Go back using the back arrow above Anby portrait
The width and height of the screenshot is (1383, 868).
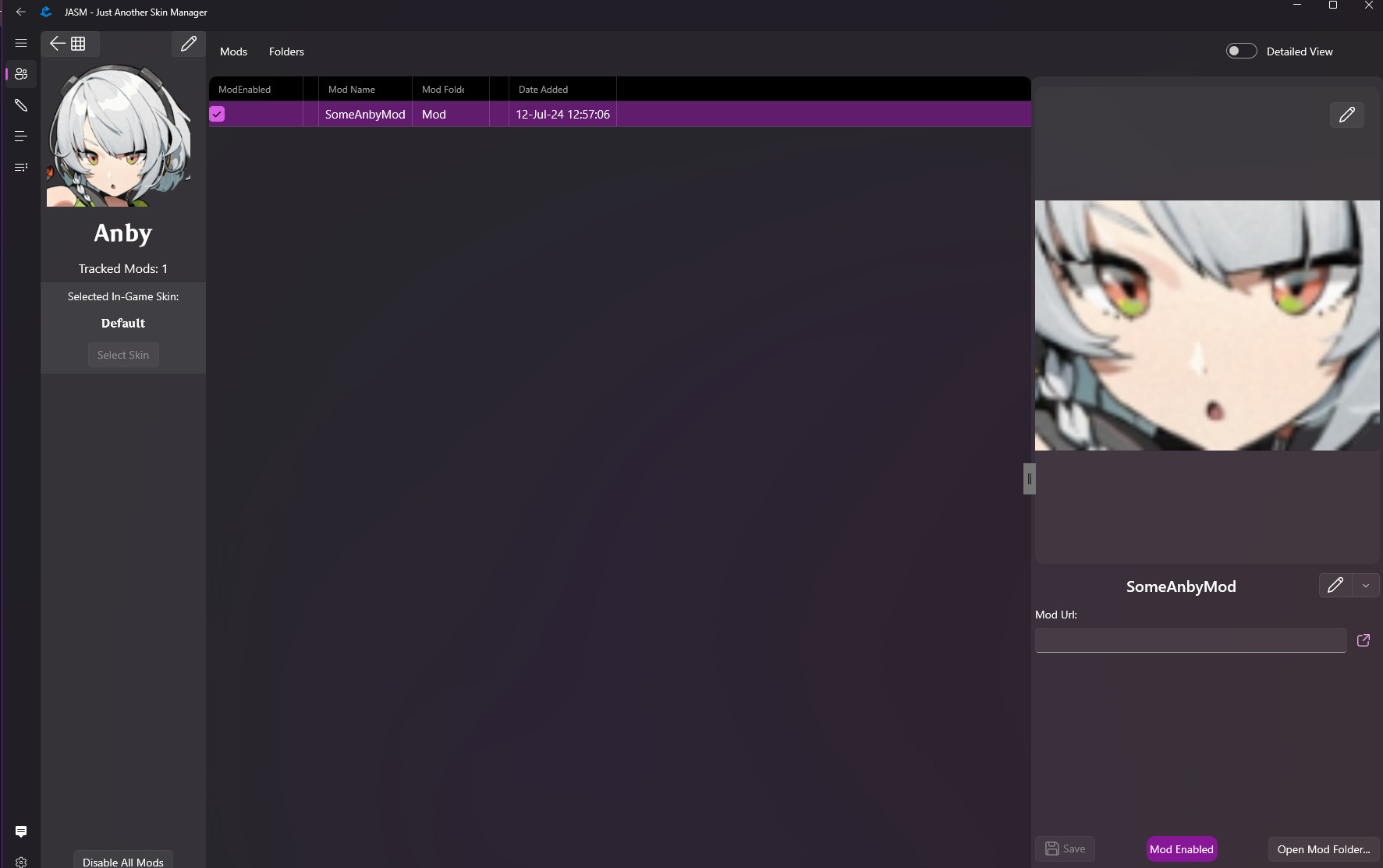click(x=56, y=43)
